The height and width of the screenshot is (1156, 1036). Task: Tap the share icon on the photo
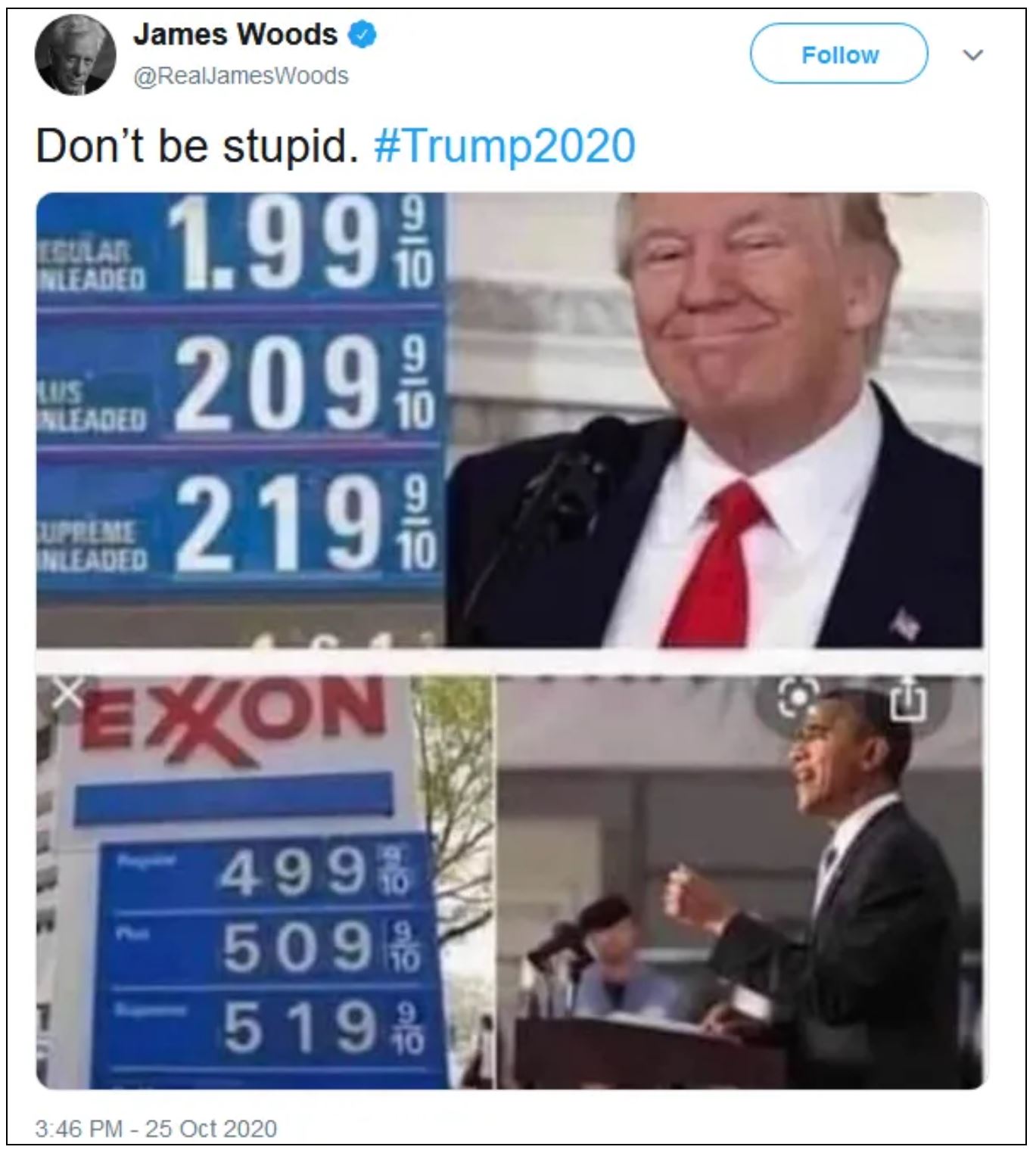907,698
